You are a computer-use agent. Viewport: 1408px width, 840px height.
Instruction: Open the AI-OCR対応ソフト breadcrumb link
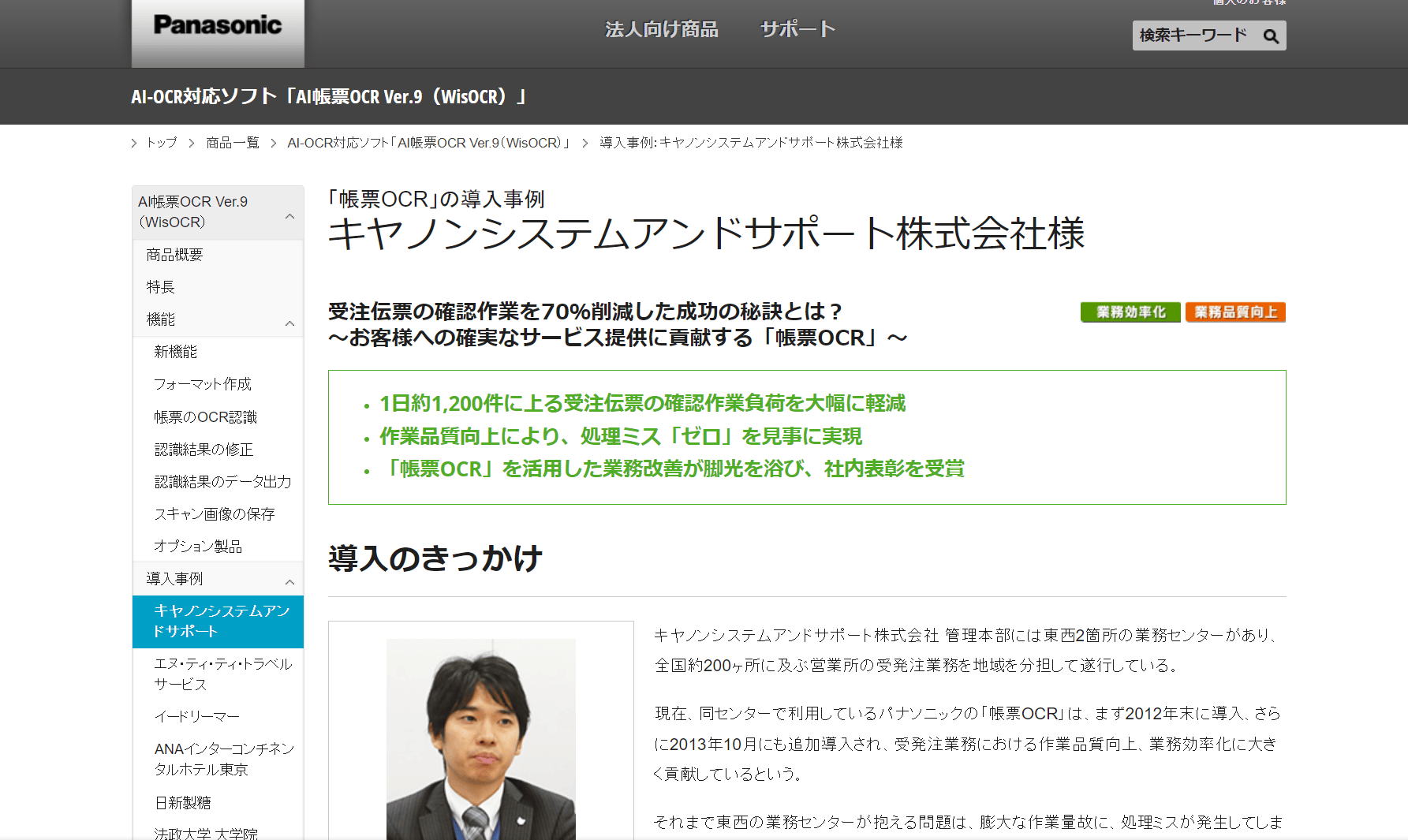429,143
